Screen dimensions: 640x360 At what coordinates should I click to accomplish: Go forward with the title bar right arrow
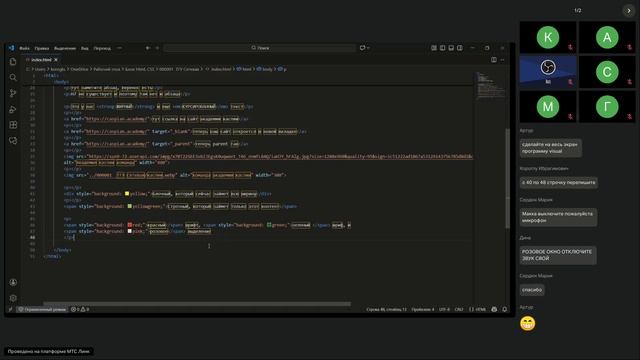pyautogui.click(x=157, y=48)
